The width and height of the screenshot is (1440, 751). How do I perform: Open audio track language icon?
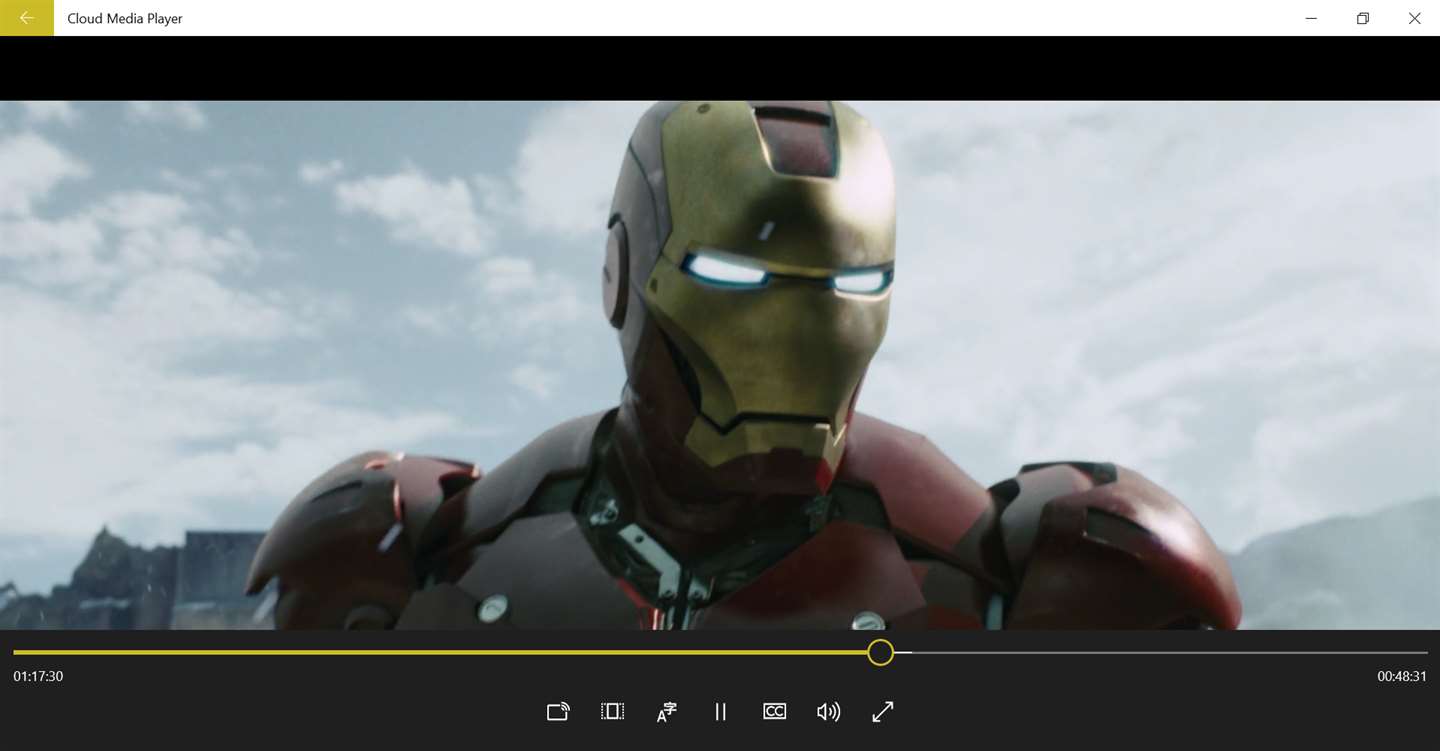666,712
